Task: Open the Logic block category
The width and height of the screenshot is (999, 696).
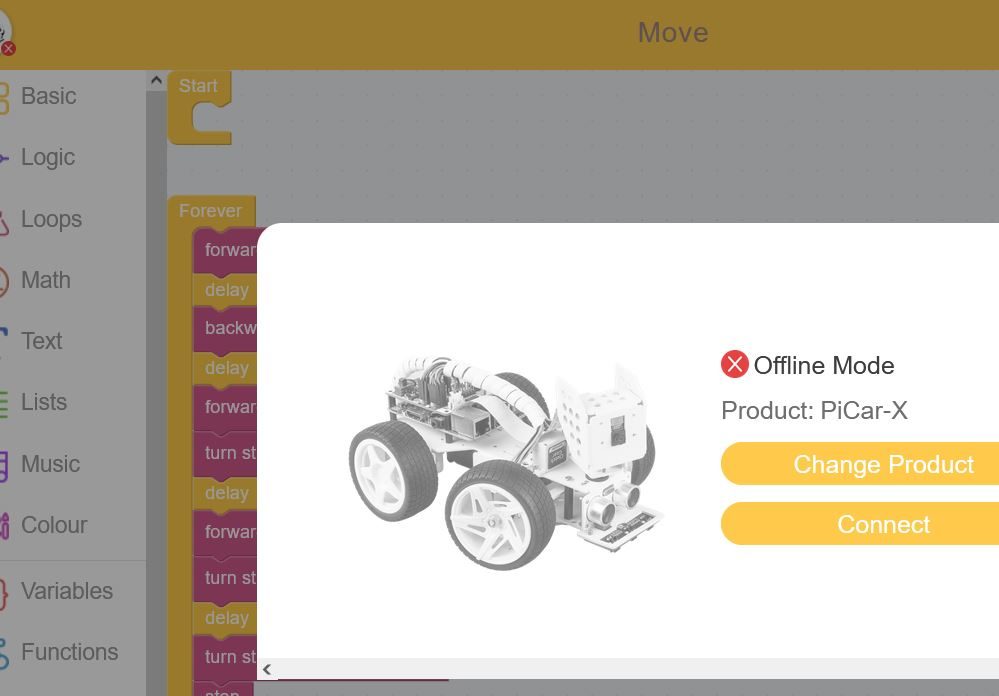Action: [48, 157]
